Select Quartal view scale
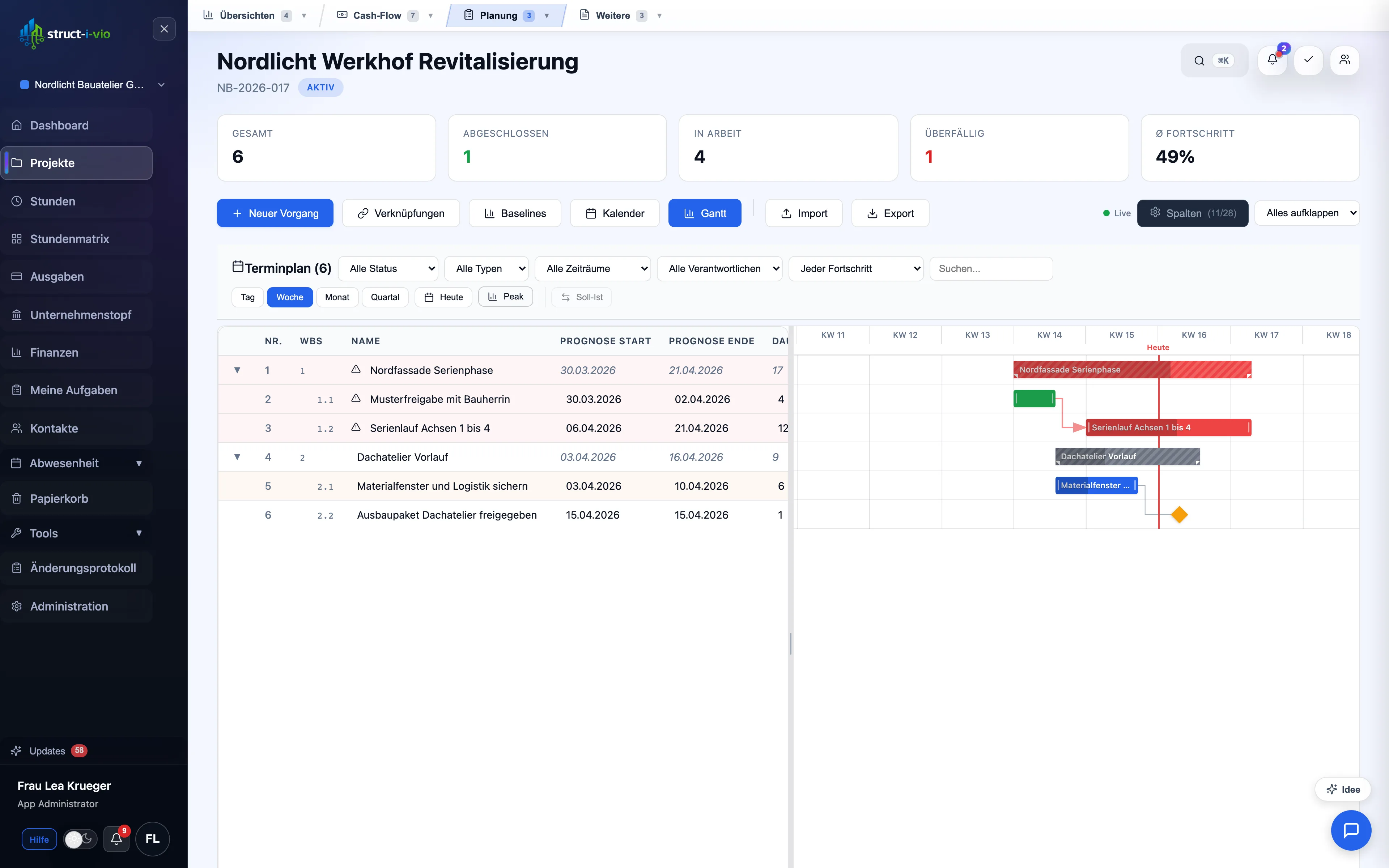 point(385,297)
